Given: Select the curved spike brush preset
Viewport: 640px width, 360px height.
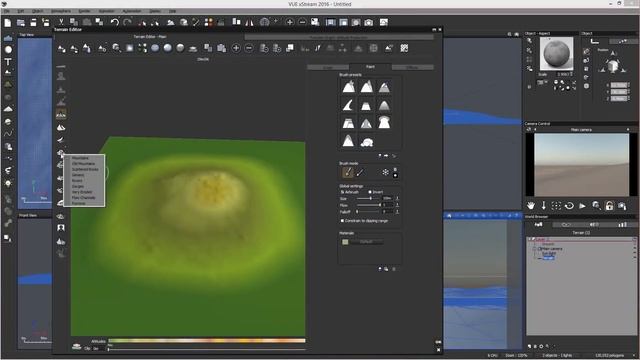Looking at the screenshot, I should [348, 105].
